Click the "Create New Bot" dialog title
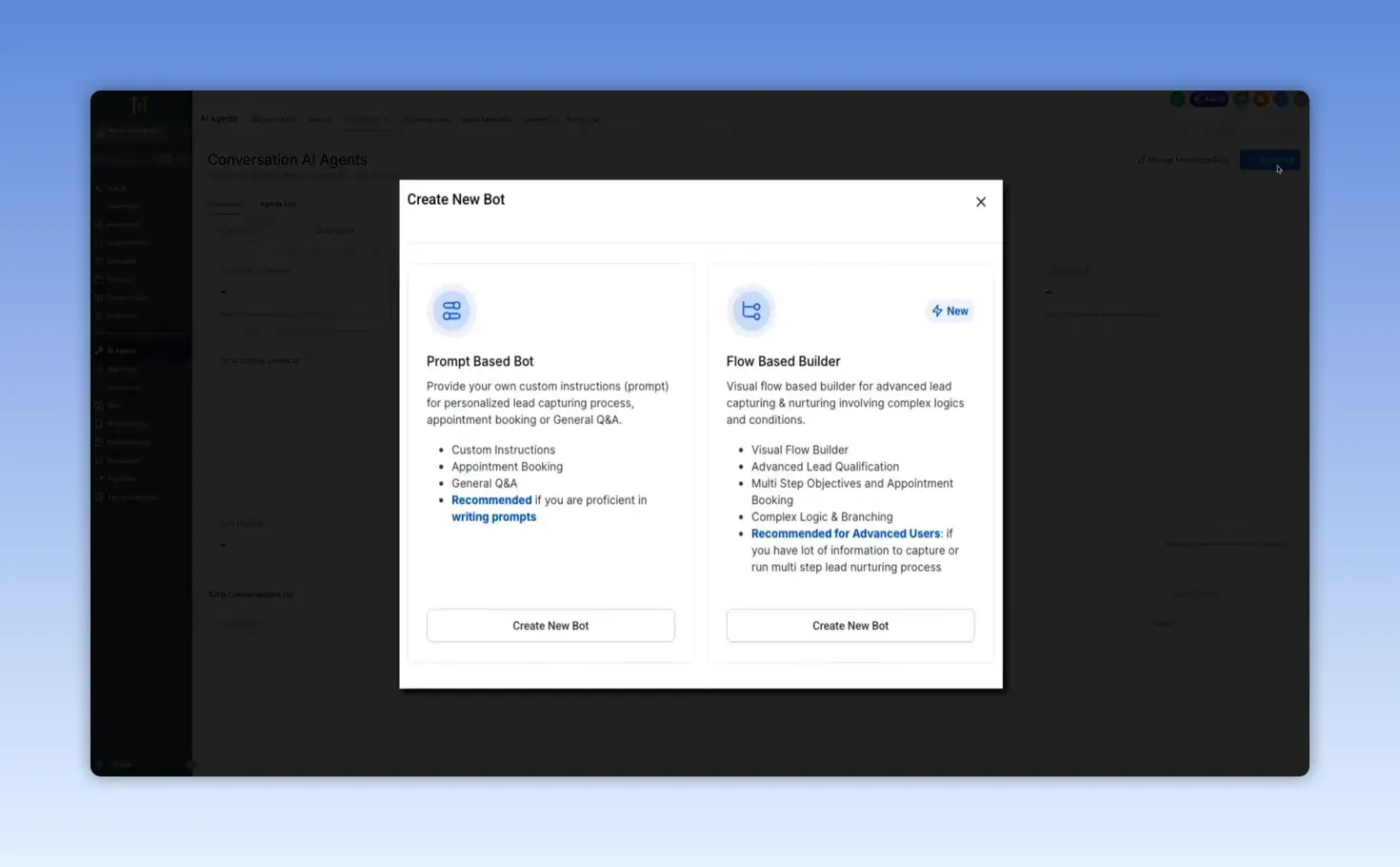 pos(455,199)
